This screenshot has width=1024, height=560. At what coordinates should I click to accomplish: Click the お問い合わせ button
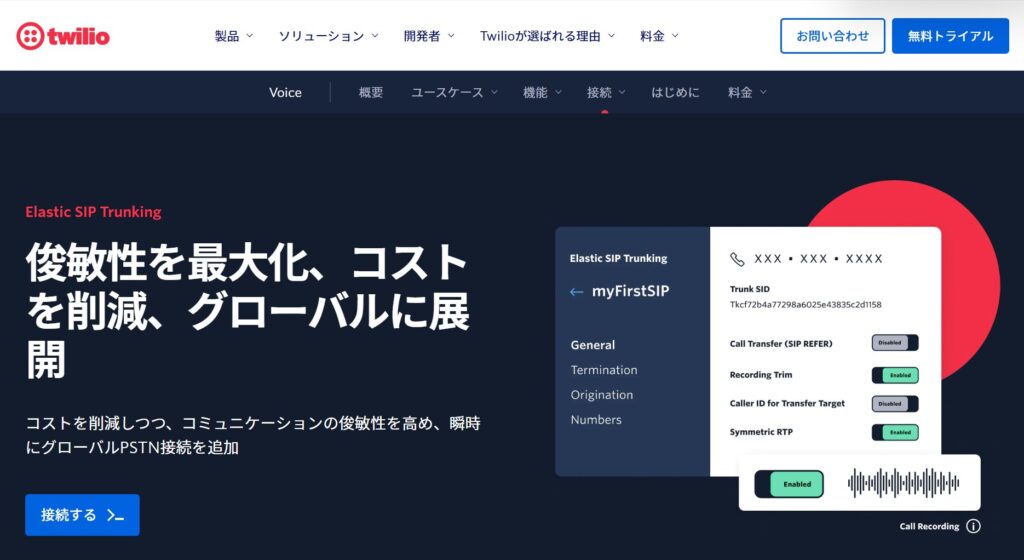(x=833, y=36)
